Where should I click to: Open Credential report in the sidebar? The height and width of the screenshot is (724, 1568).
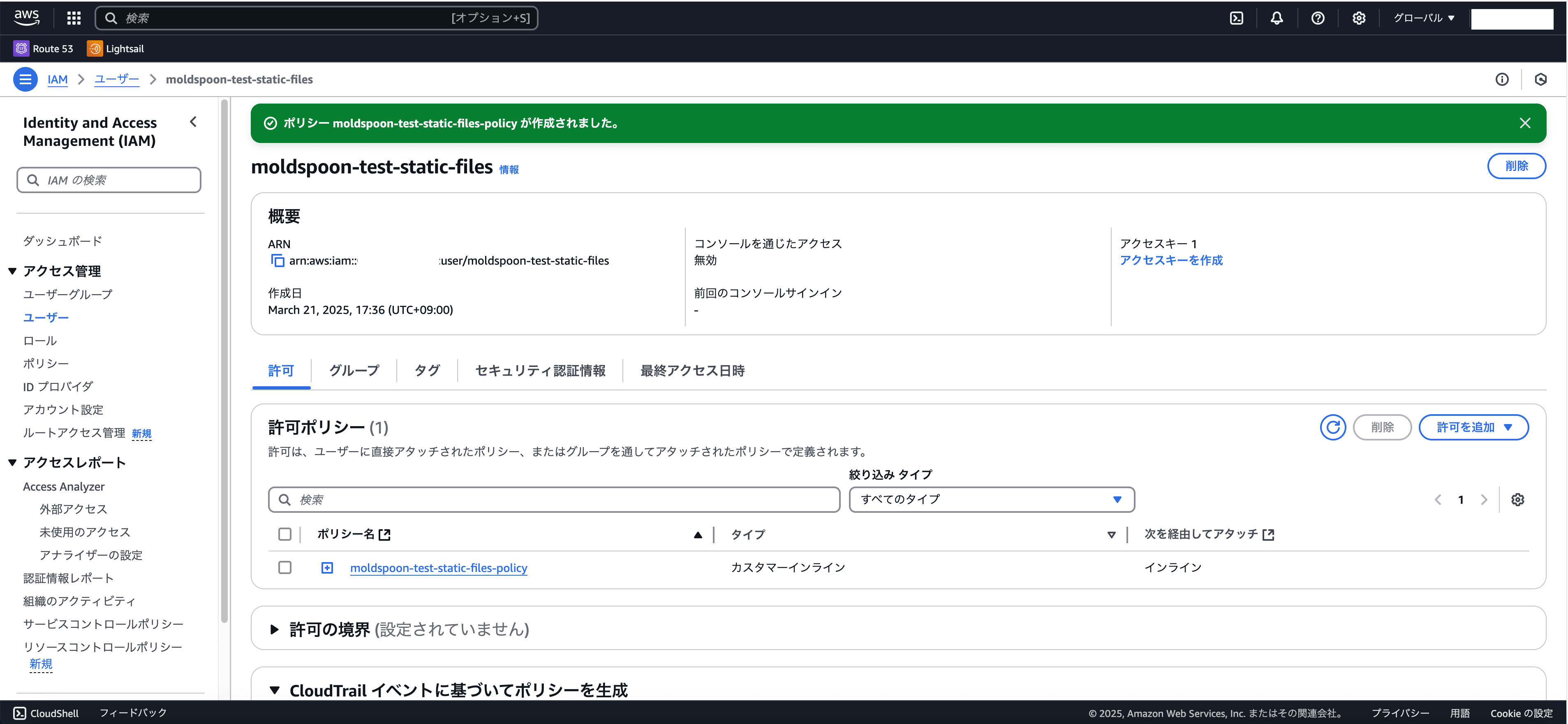68,579
